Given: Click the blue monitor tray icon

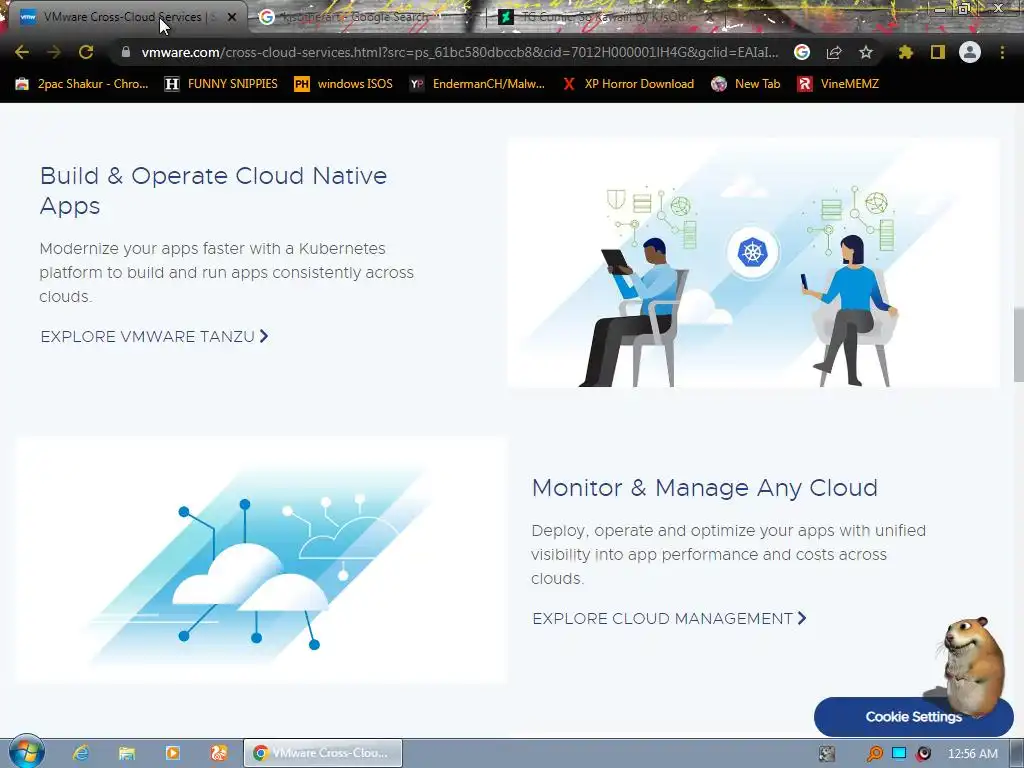Looking at the screenshot, I should pyautogui.click(x=899, y=753).
